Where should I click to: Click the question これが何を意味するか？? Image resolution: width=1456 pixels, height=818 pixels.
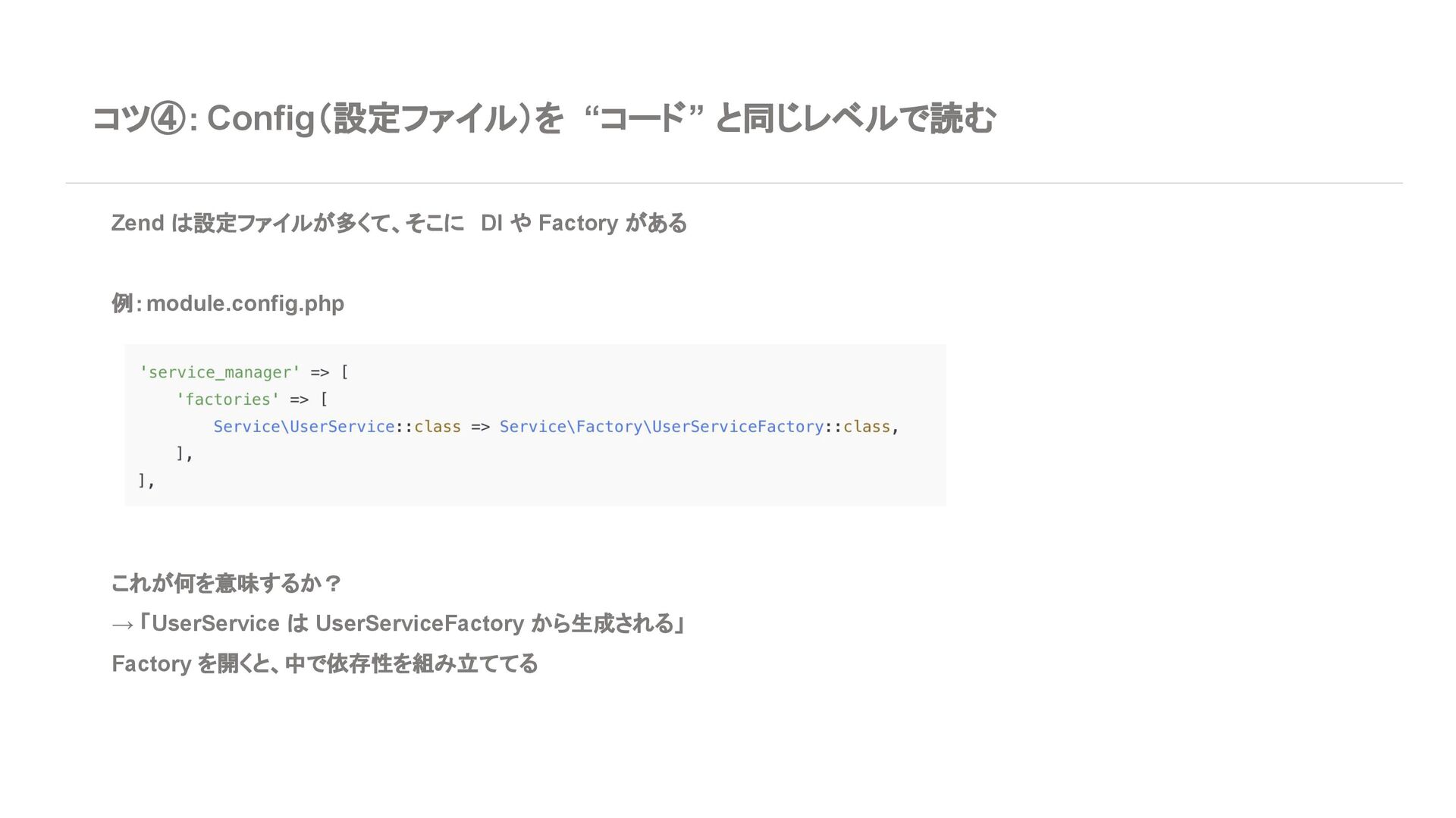click(x=226, y=584)
